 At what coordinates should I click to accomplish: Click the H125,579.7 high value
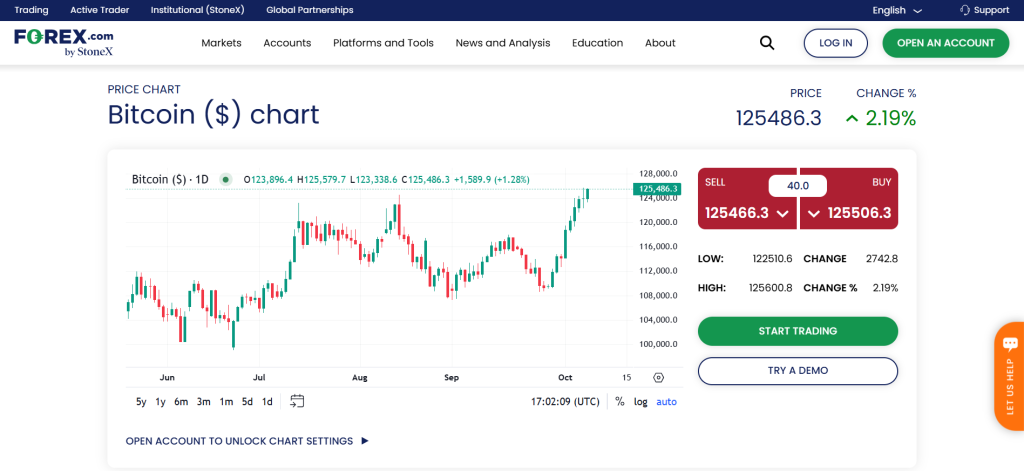(x=322, y=179)
